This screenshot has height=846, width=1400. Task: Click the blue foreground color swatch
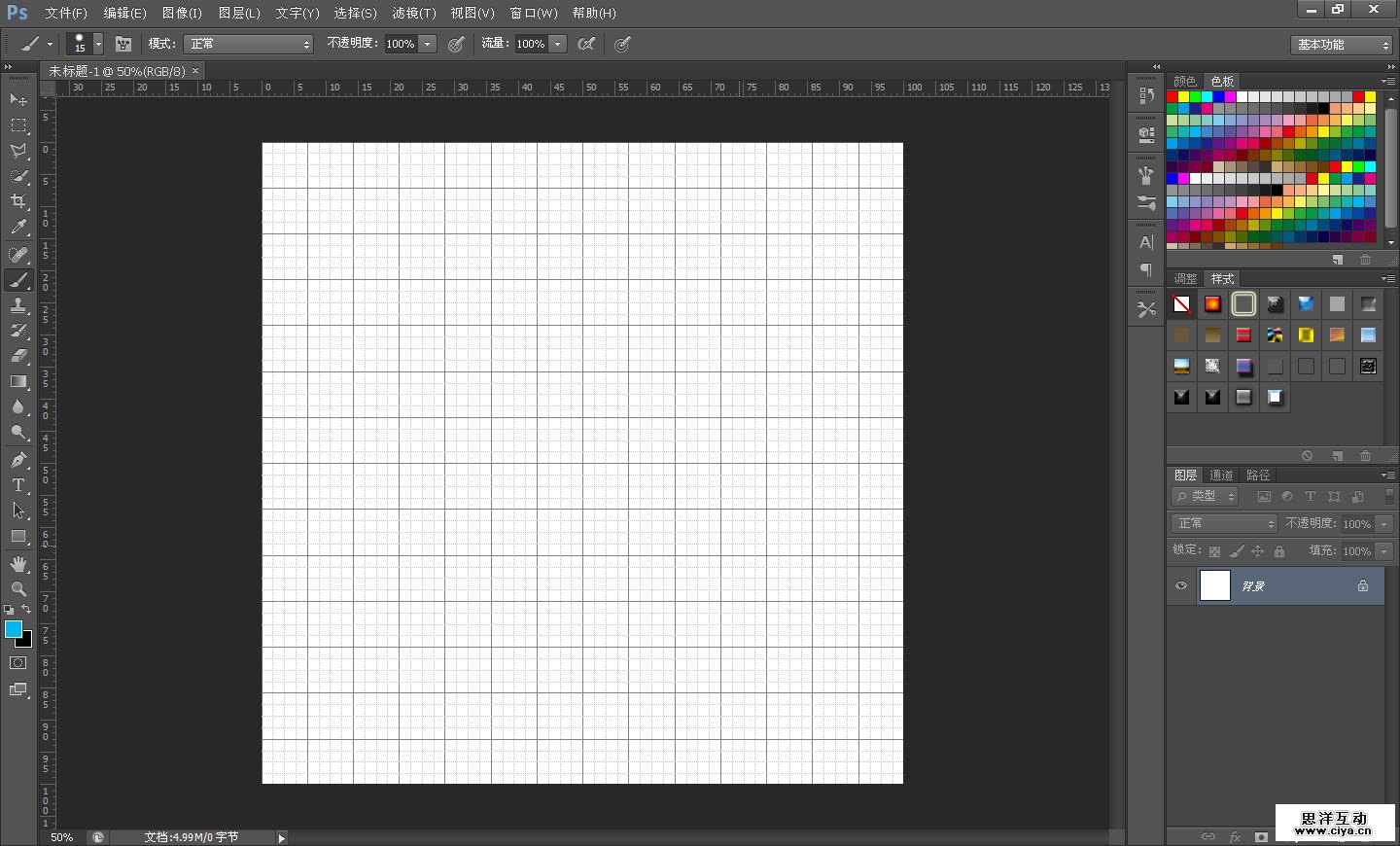pyautogui.click(x=13, y=629)
